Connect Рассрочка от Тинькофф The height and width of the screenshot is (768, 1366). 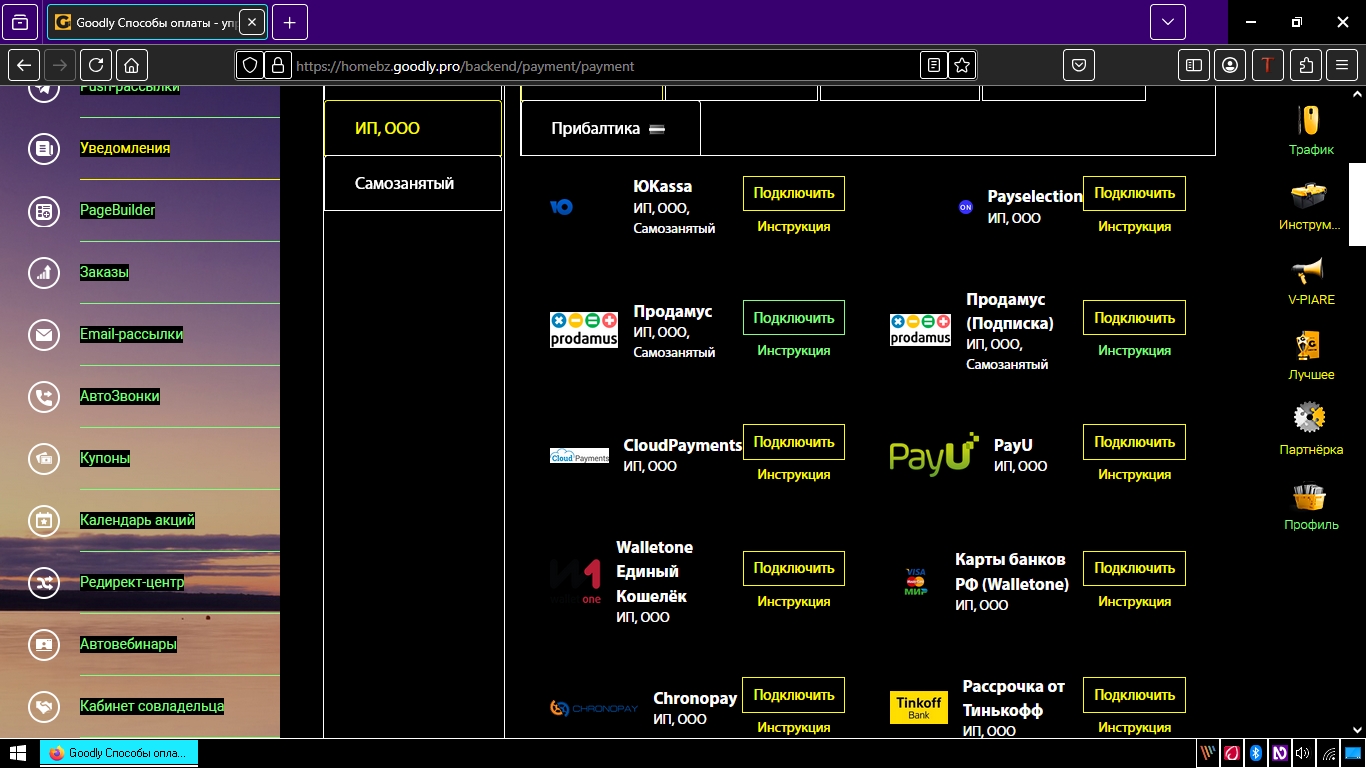(x=1134, y=695)
